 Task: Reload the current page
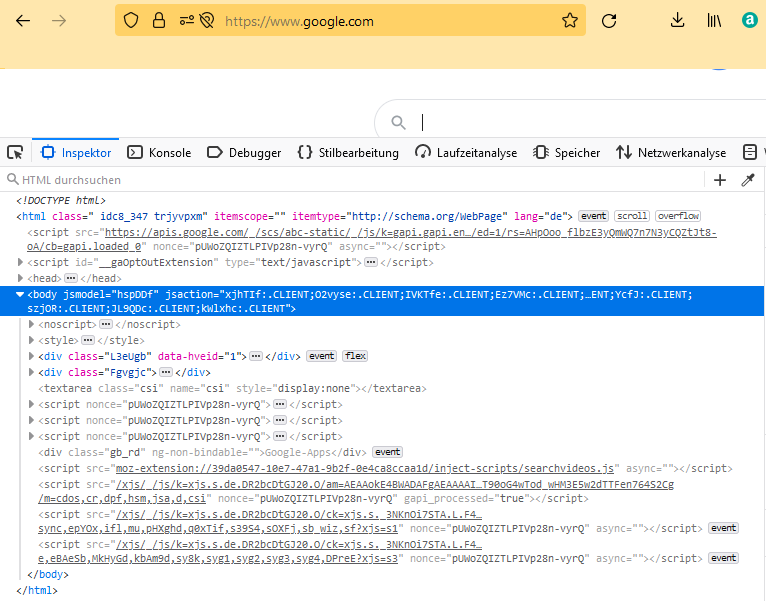click(x=609, y=21)
